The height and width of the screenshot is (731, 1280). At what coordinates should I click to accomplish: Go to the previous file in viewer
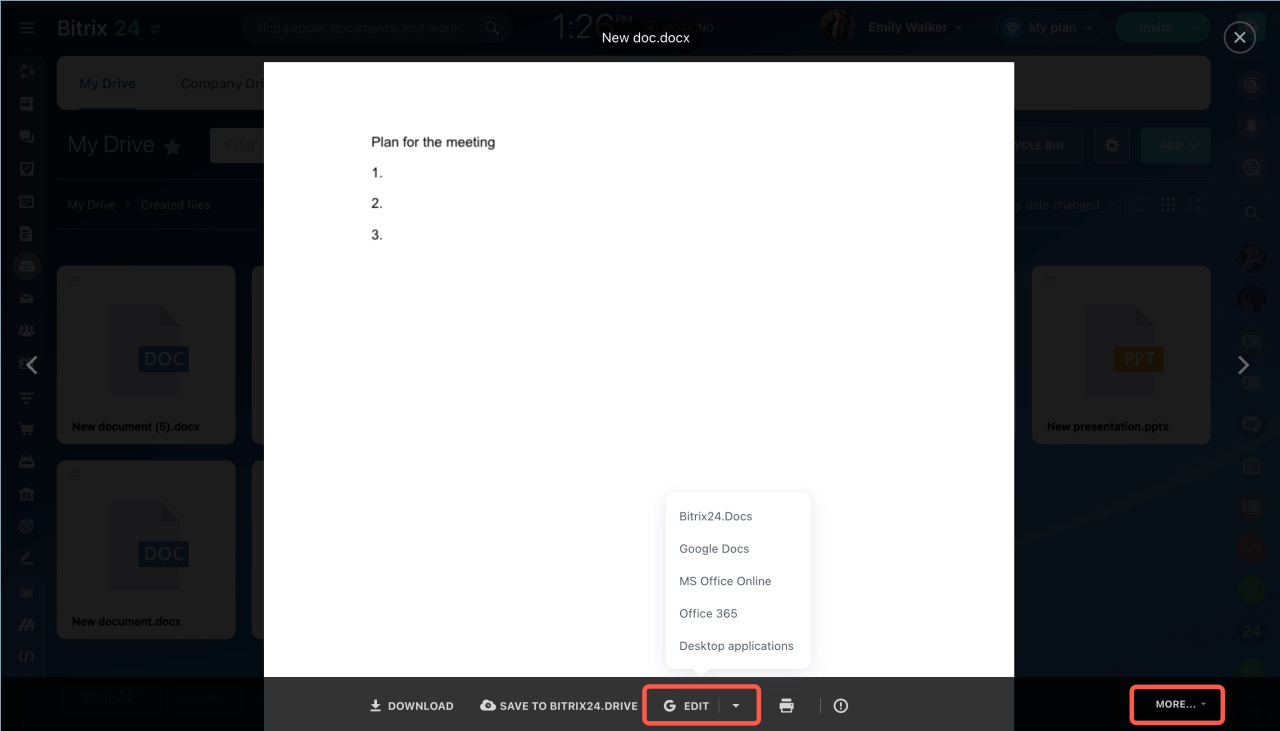click(x=32, y=365)
